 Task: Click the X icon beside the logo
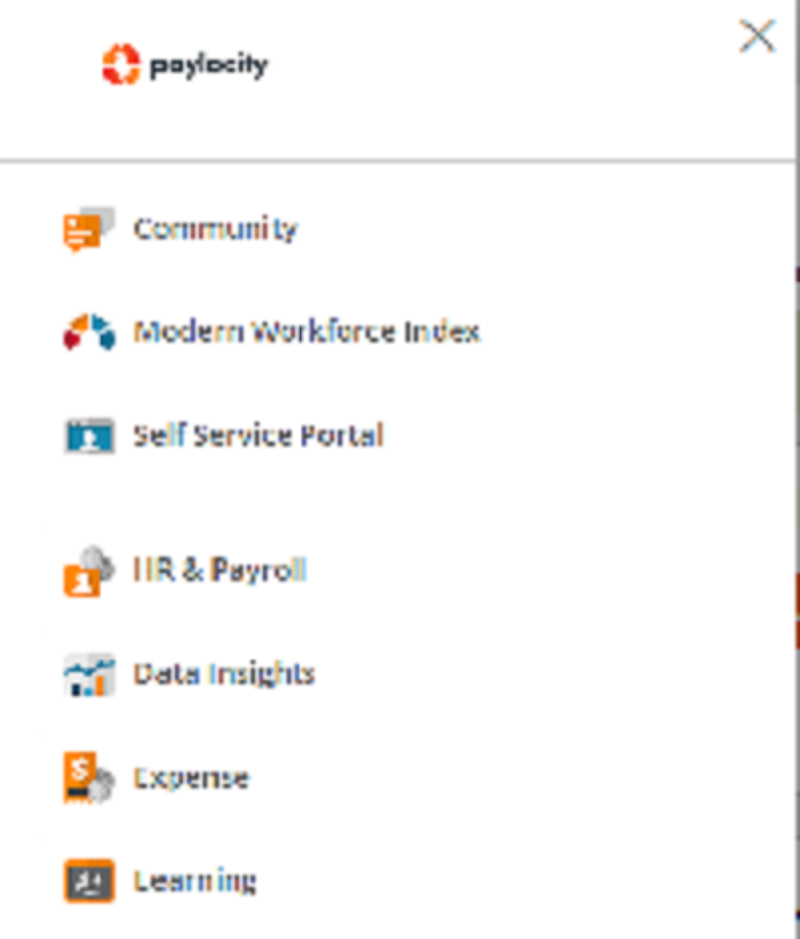point(757,37)
